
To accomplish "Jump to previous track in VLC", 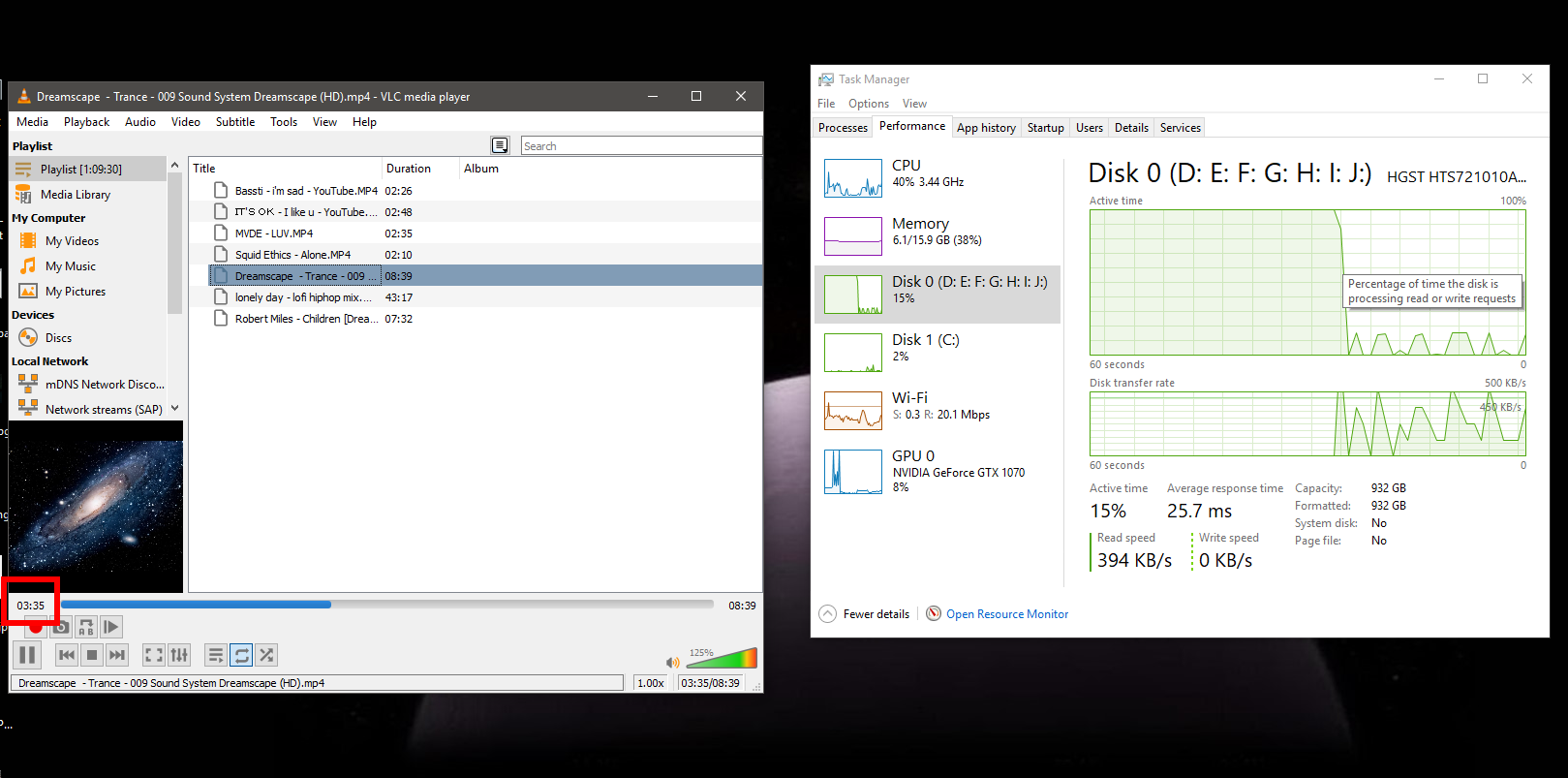I will [x=67, y=655].
